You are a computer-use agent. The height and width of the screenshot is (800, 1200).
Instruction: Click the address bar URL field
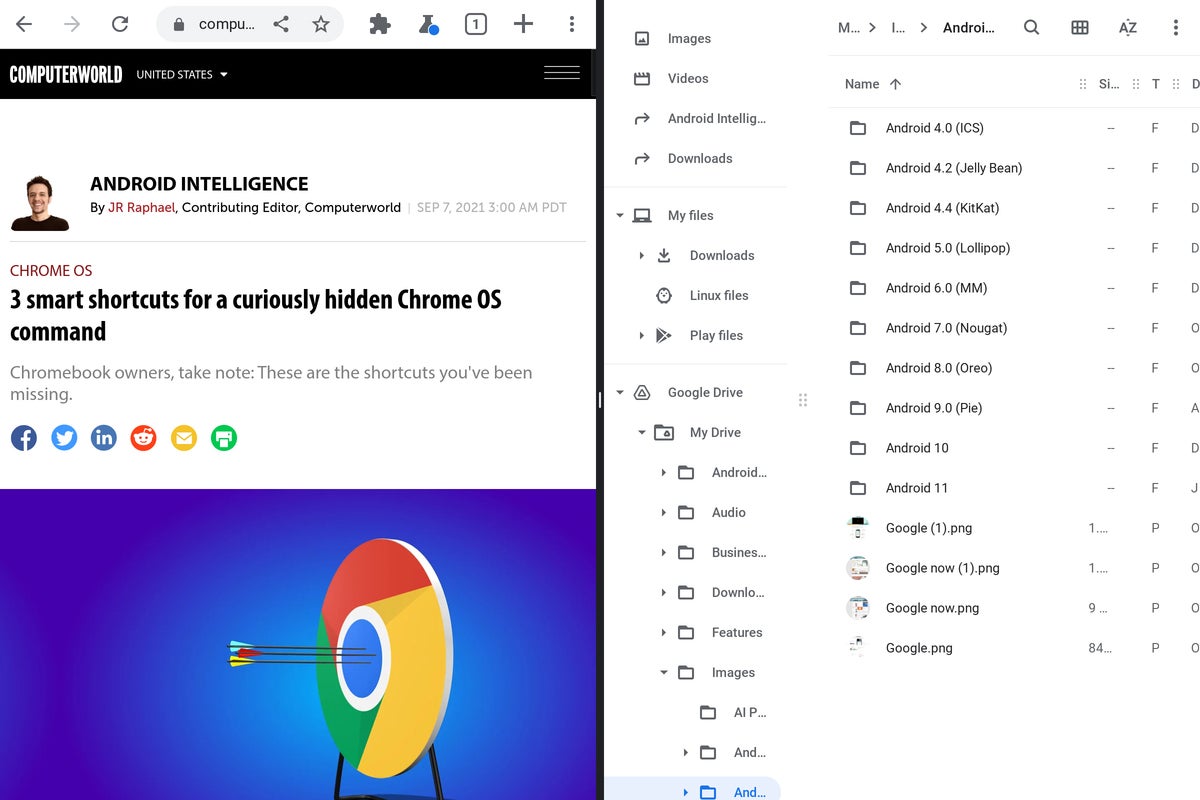[226, 24]
